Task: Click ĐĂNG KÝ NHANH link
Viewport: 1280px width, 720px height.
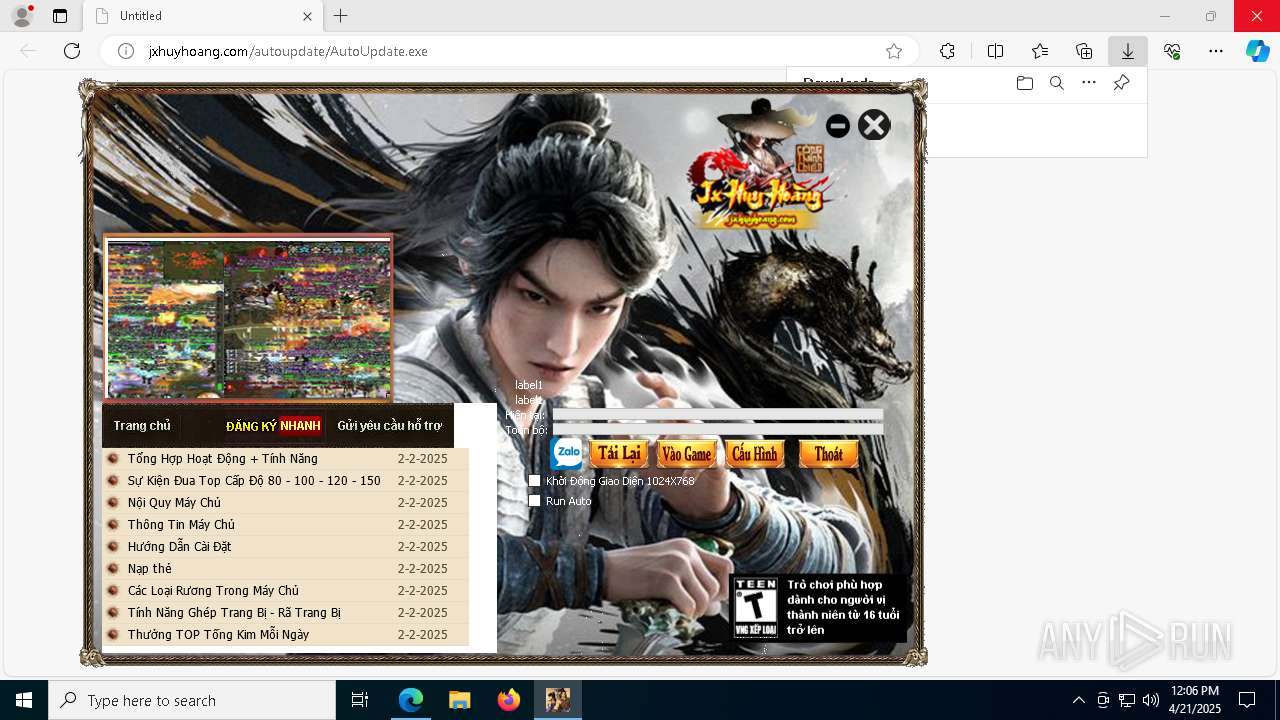Action: click(273, 426)
